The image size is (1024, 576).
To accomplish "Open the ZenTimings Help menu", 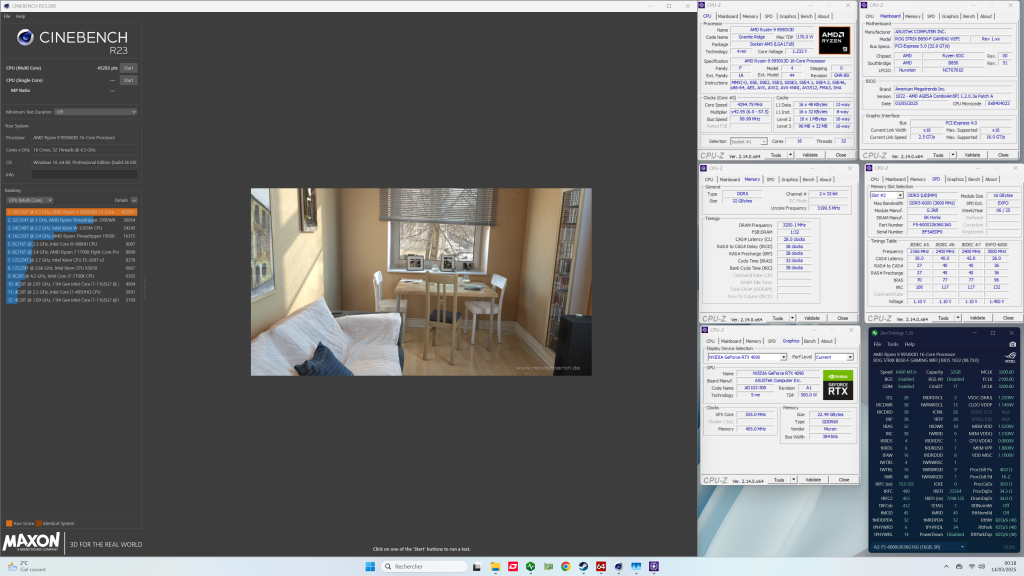I will [910, 344].
